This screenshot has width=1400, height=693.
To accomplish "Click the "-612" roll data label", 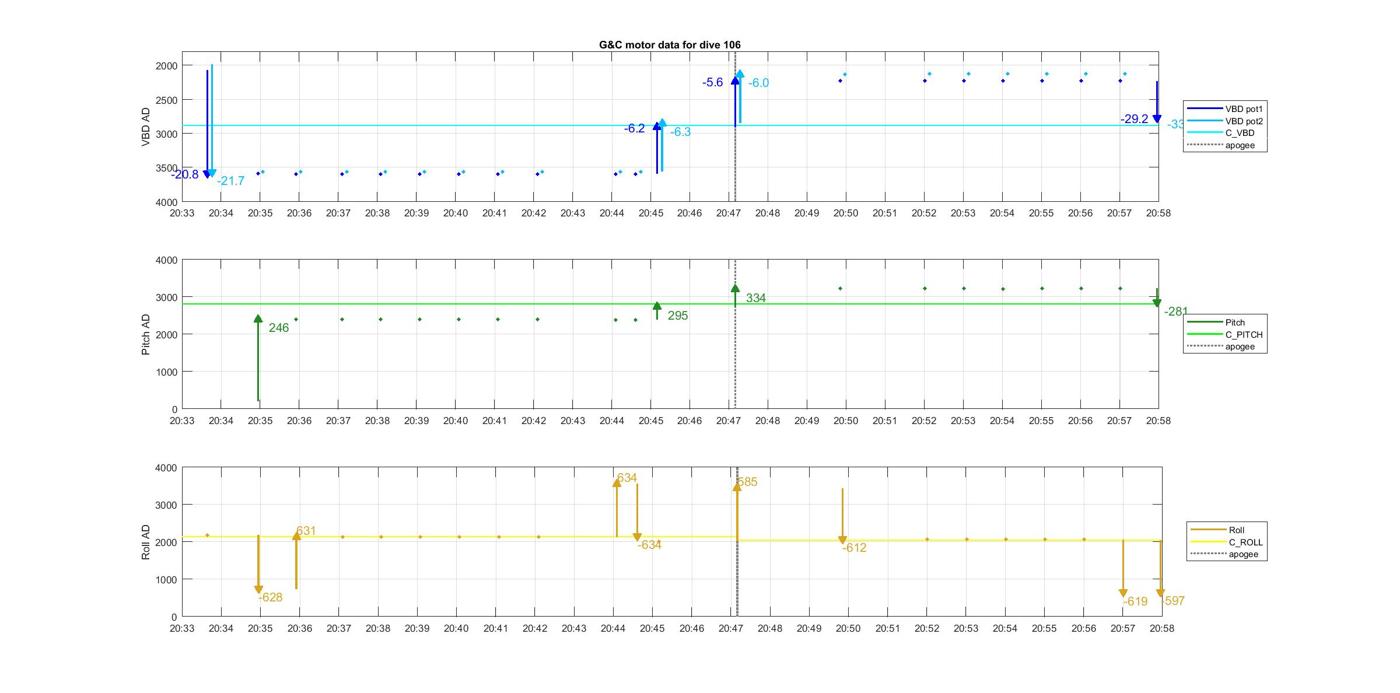I will [x=855, y=548].
